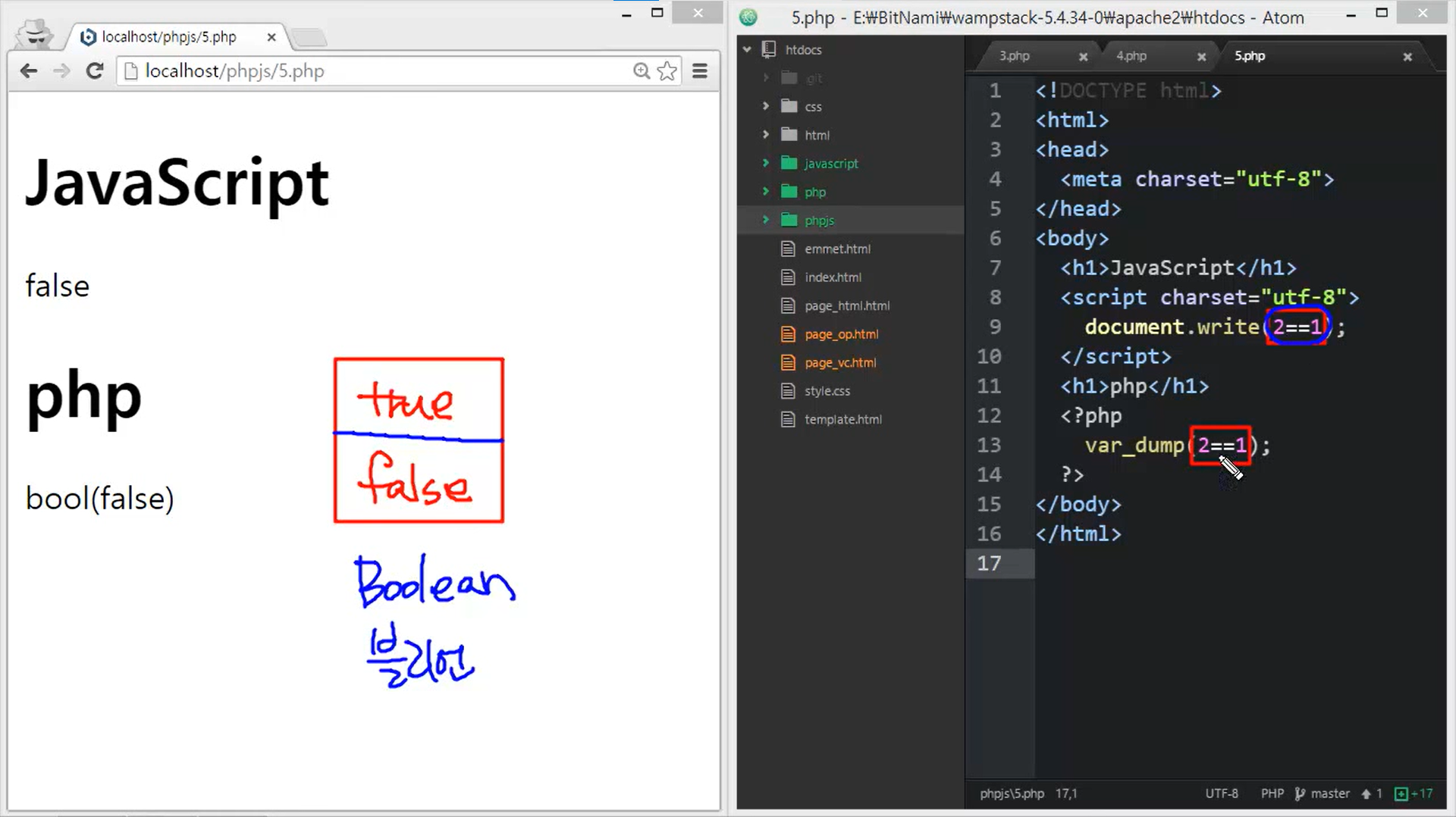Click the +17 git diff indicator
The width and height of the screenshot is (1456, 817).
click(1414, 794)
